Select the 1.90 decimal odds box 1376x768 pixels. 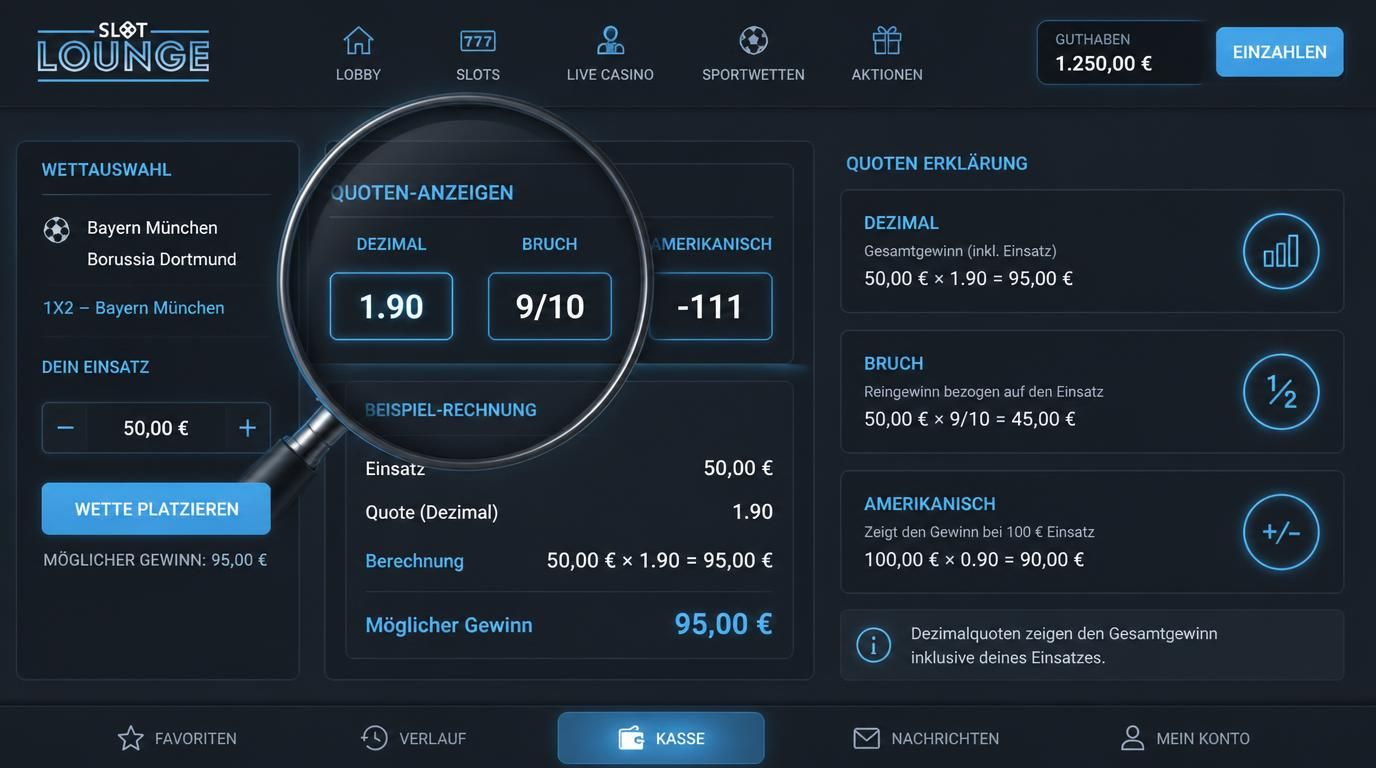pos(391,306)
